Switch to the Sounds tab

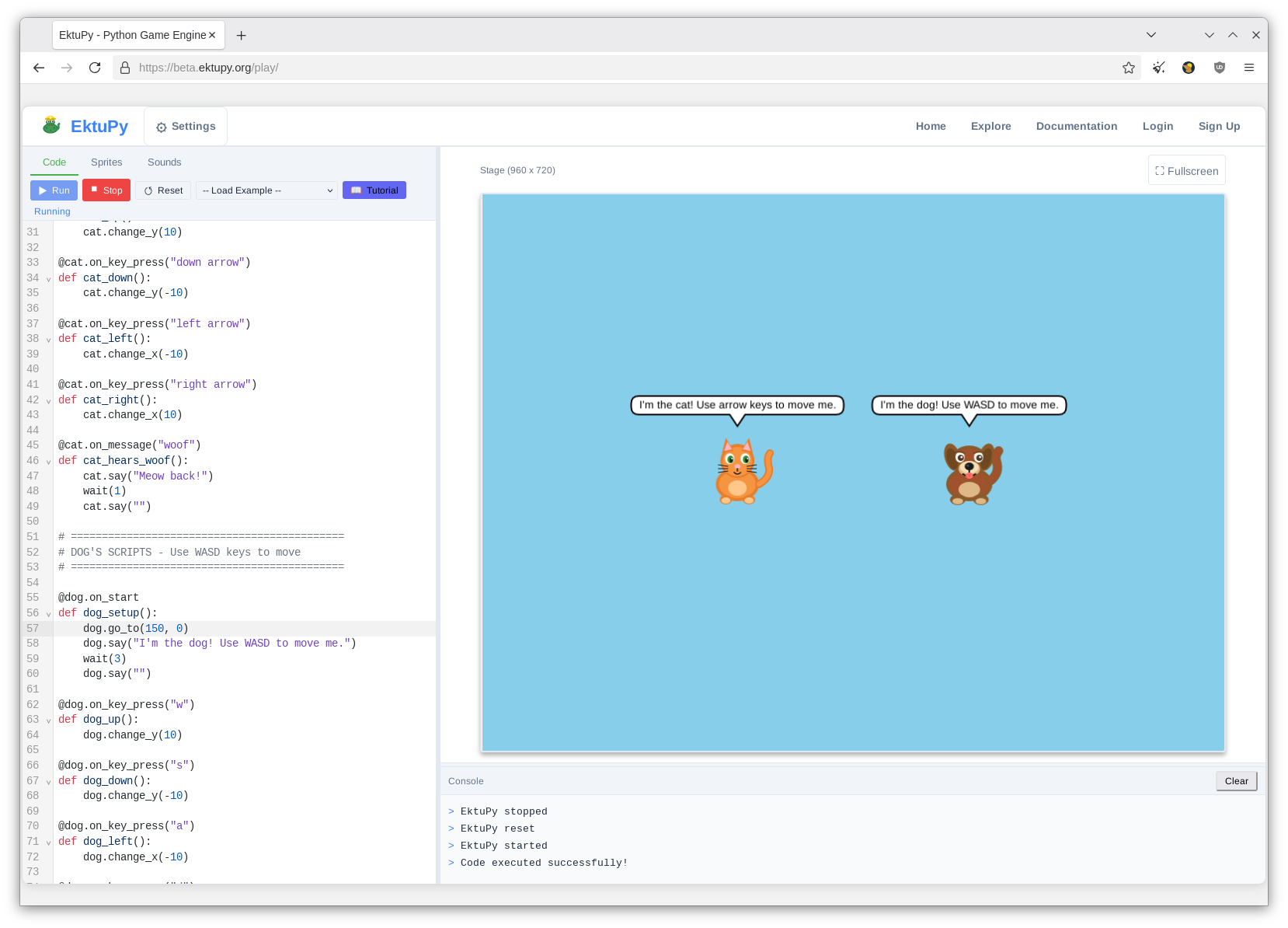click(x=164, y=162)
